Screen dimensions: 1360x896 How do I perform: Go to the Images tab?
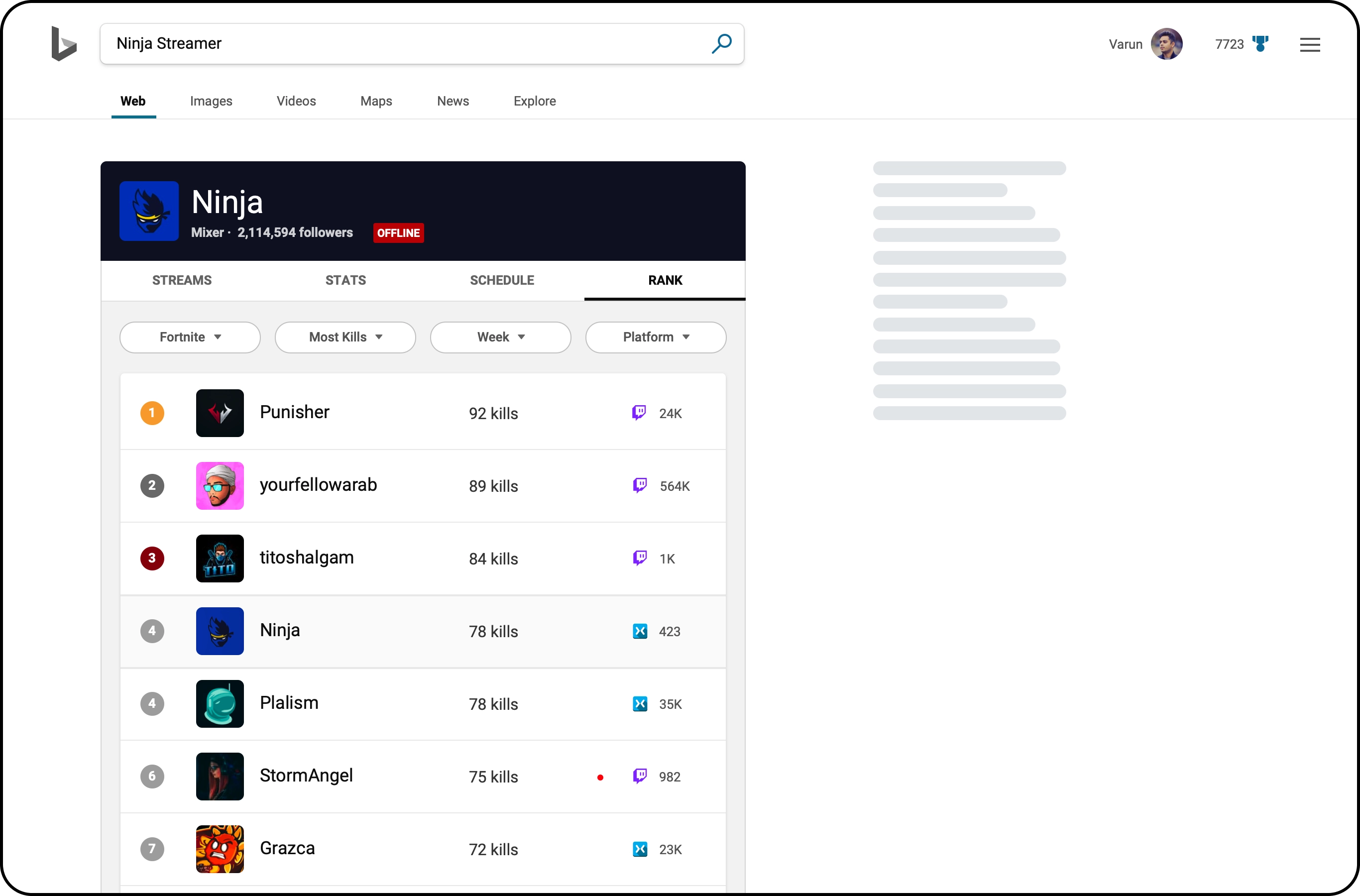coord(212,101)
